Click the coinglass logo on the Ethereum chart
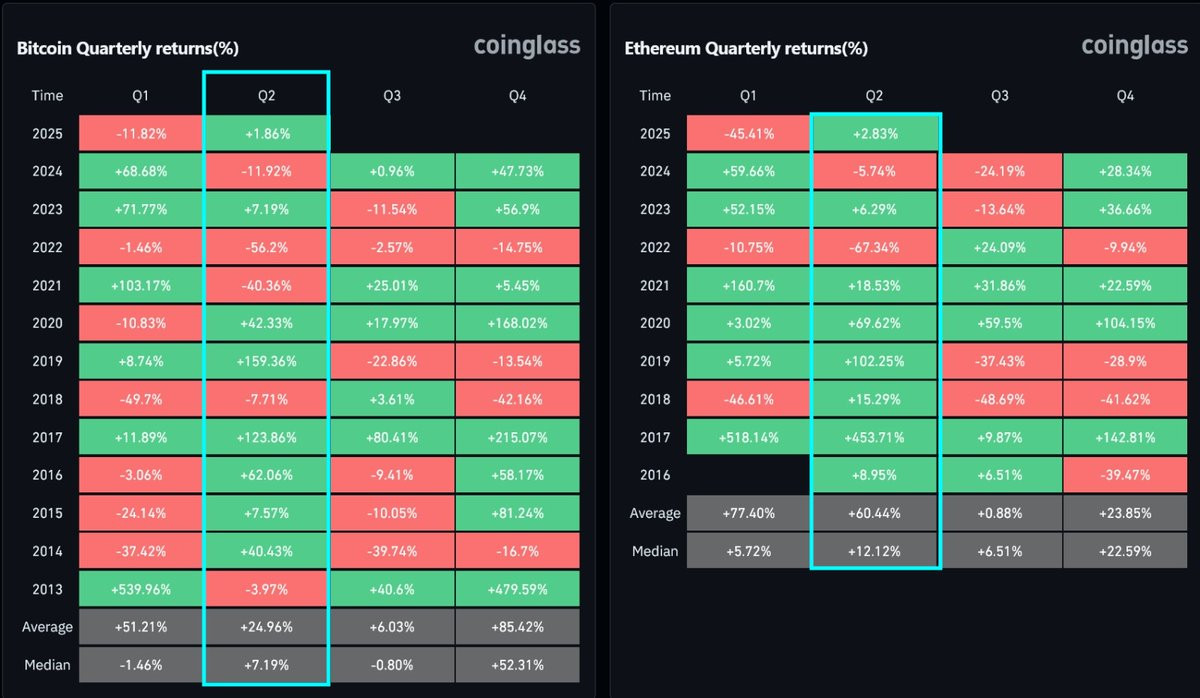 [x=1134, y=47]
